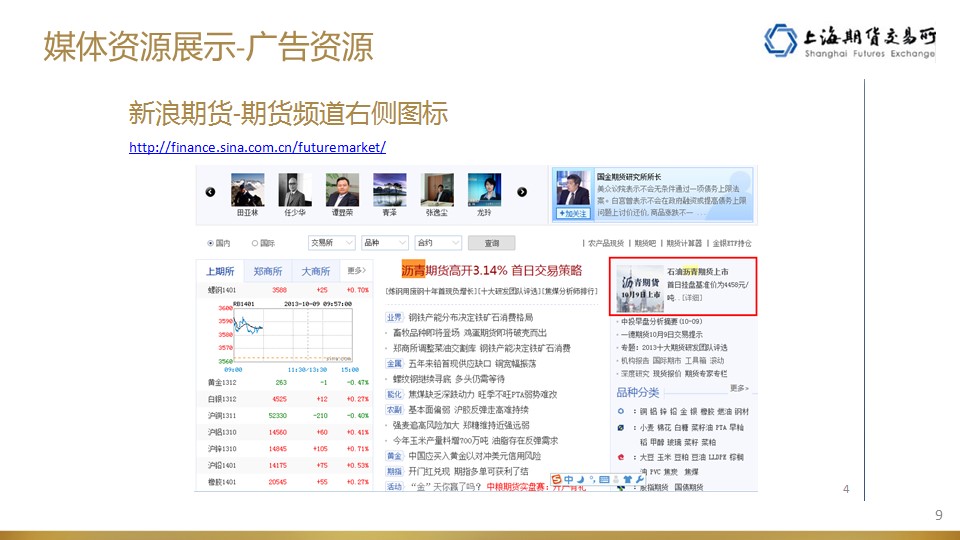
Task: Click the next arrow in the expert carousel
Action: point(522,192)
